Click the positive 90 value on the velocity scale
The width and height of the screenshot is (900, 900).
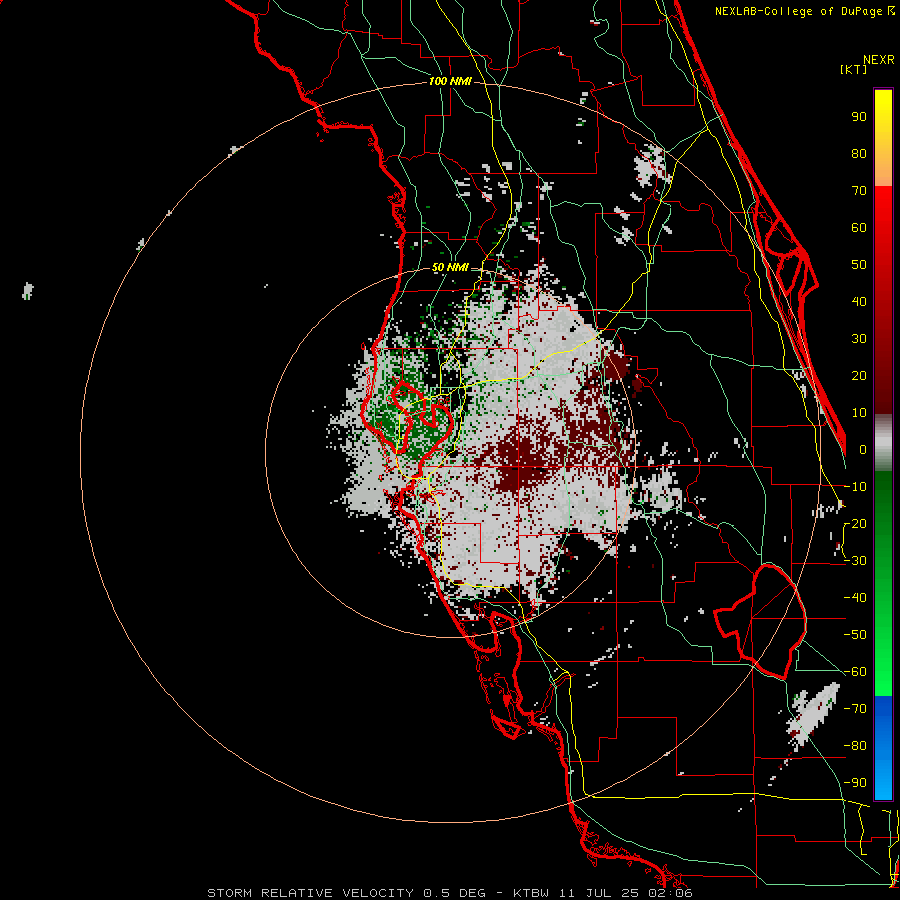tap(859, 117)
